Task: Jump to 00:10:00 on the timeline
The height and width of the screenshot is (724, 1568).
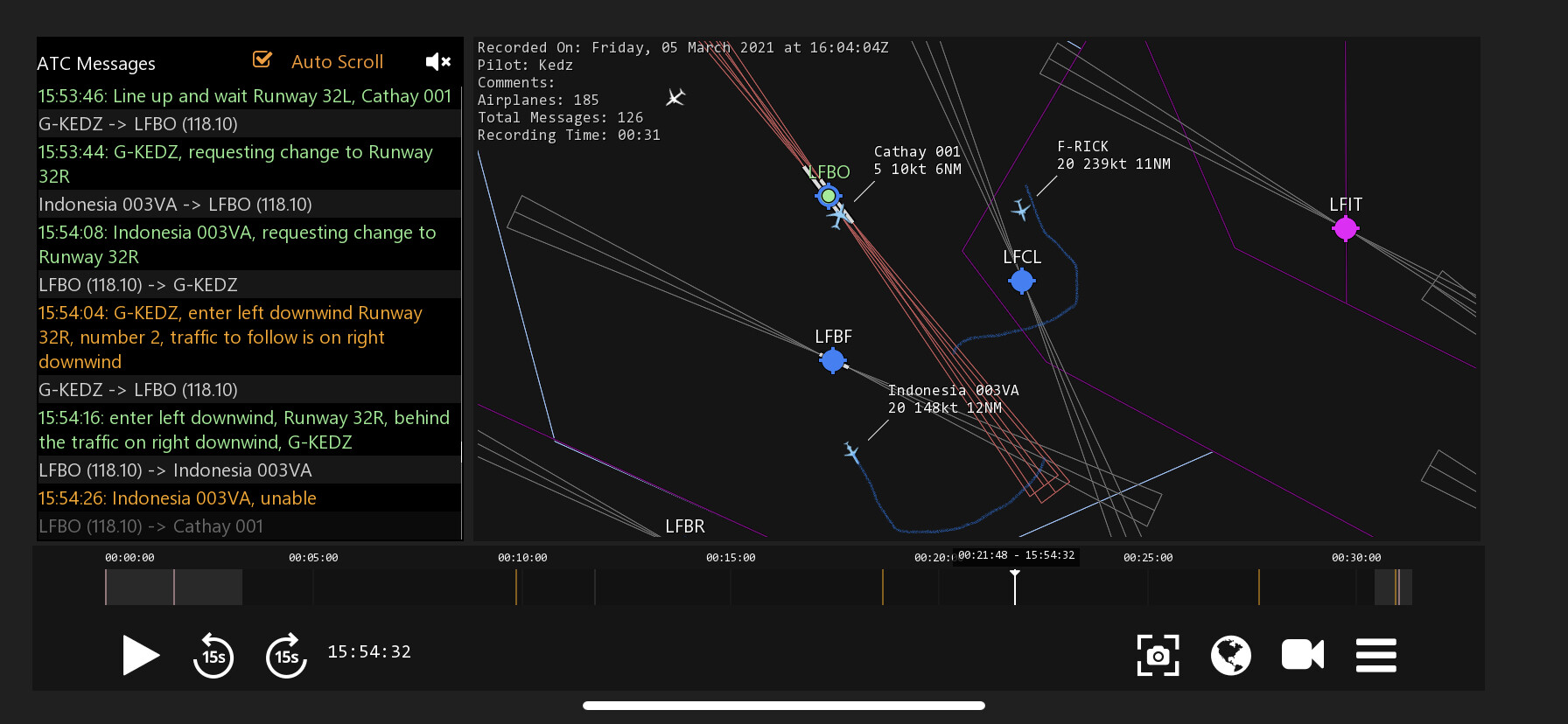Action: click(x=522, y=558)
